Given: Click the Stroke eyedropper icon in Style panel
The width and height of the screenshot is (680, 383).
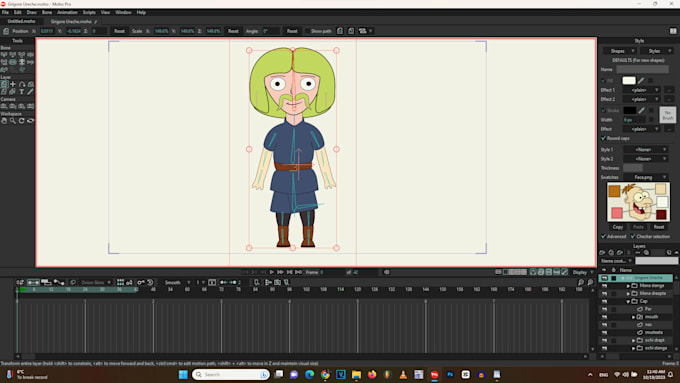Looking at the screenshot, I should pos(641,110).
